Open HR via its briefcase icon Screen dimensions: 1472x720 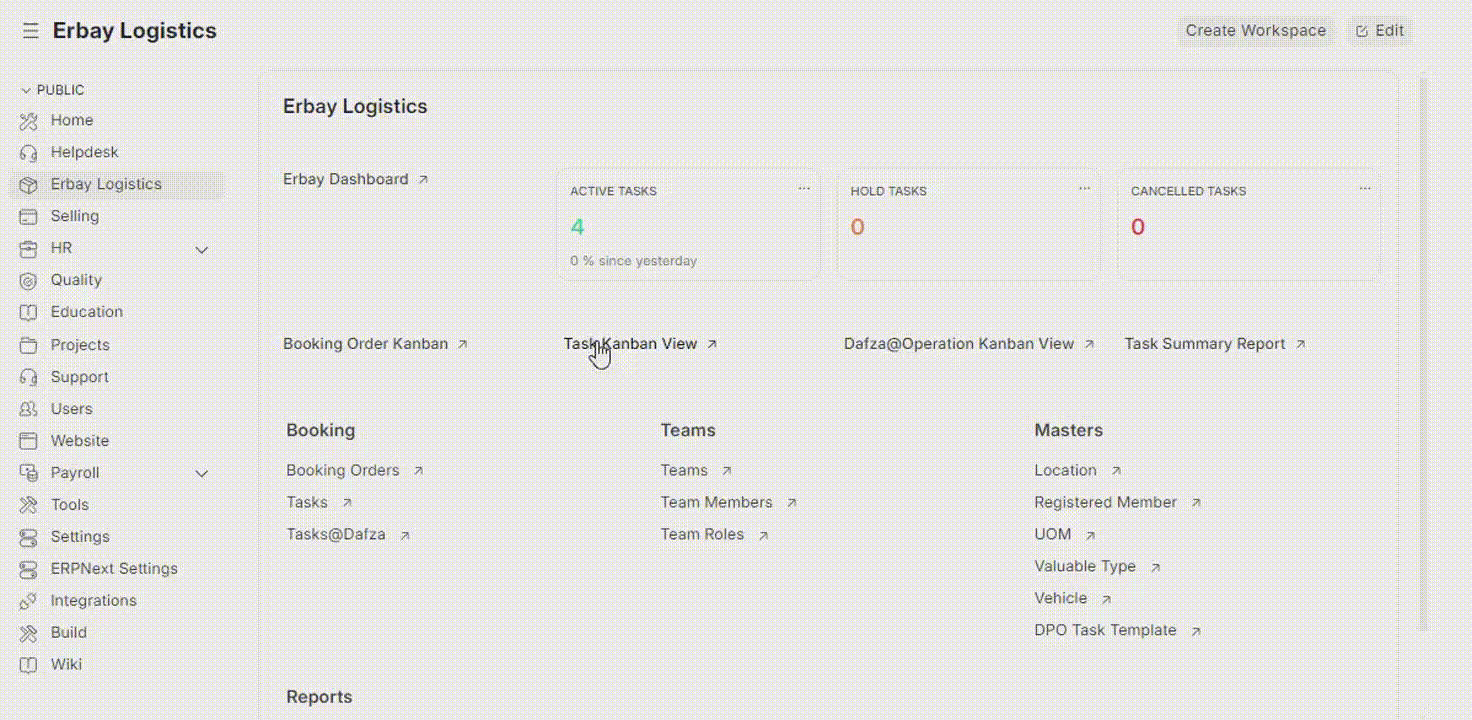click(29, 248)
